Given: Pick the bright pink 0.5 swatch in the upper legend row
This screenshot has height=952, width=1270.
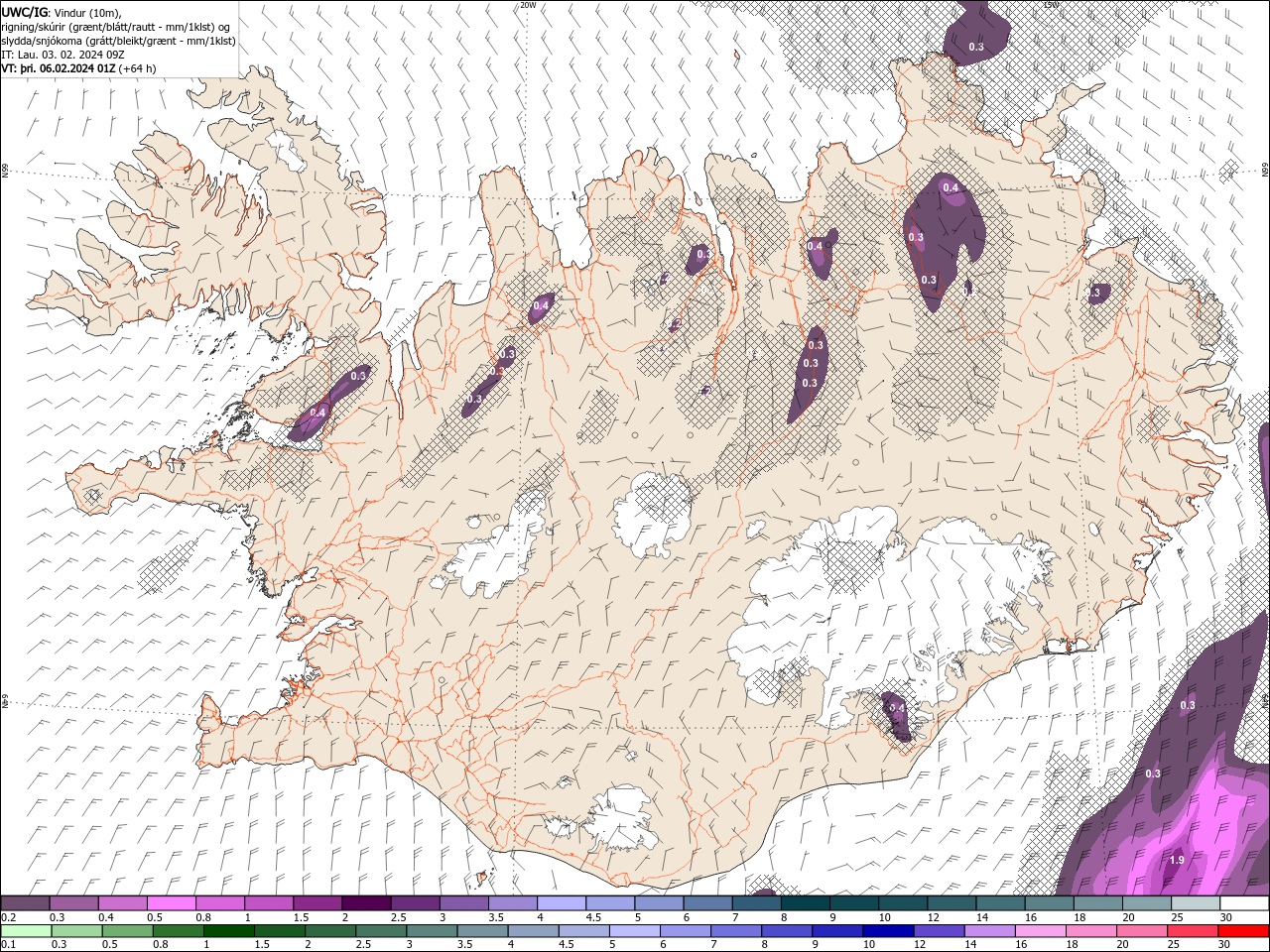Looking at the screenshot, I should point(171,903).
